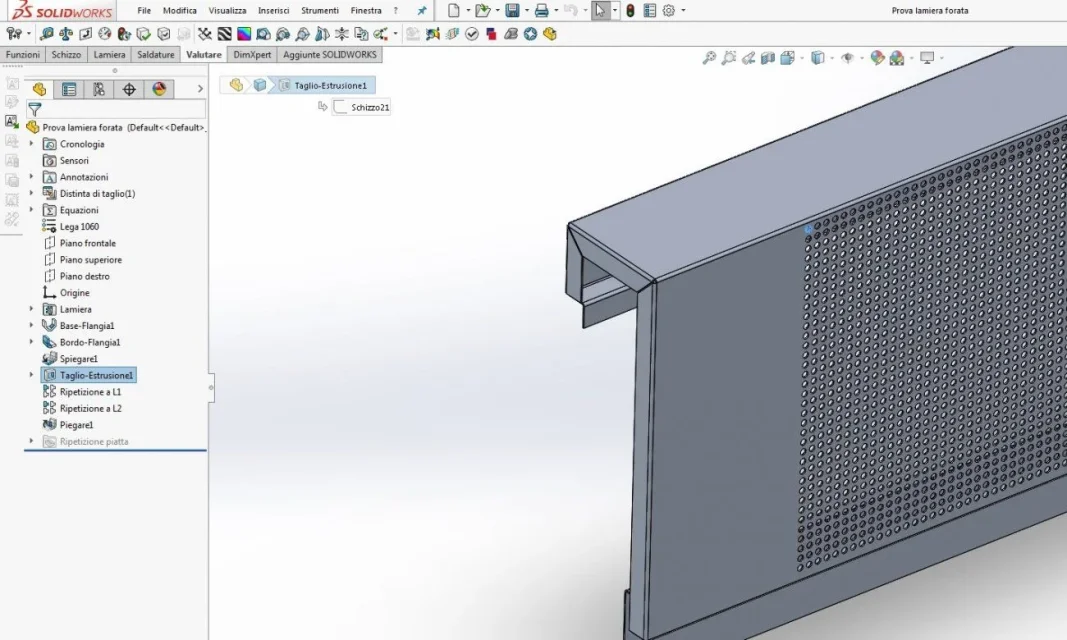This screenshot has height=640, width=1067.
Task: Select the Zebra Stripes icon
Action: coord(225,33)
